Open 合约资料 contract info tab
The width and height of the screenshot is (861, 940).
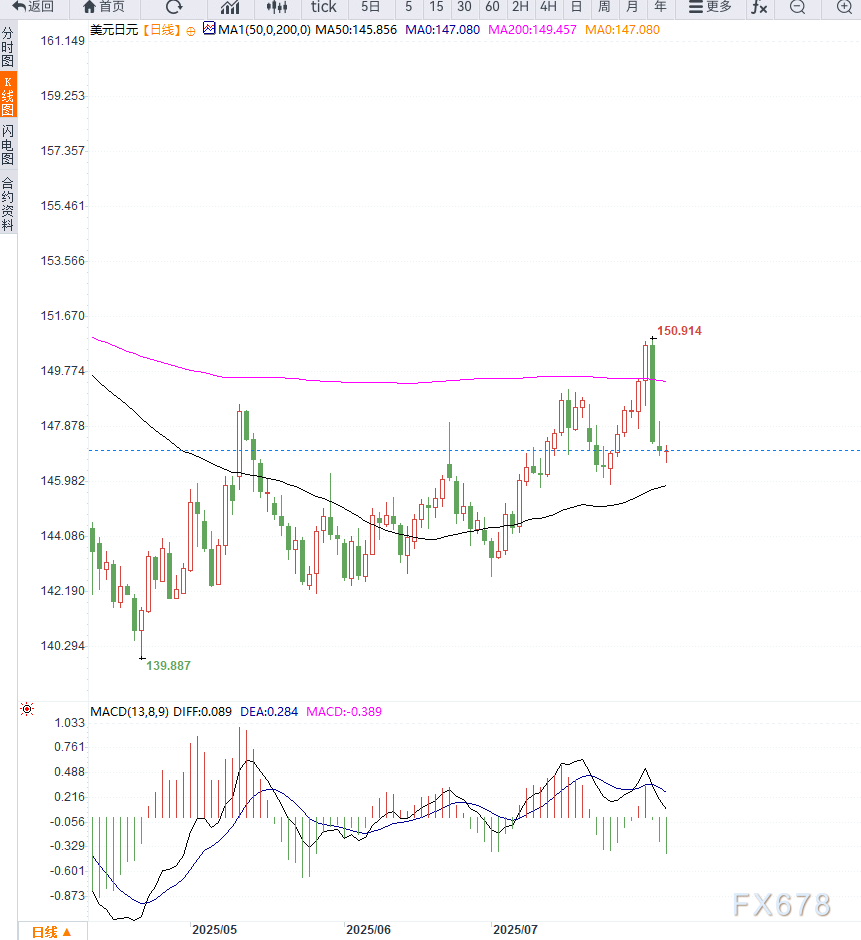[8, 204]
